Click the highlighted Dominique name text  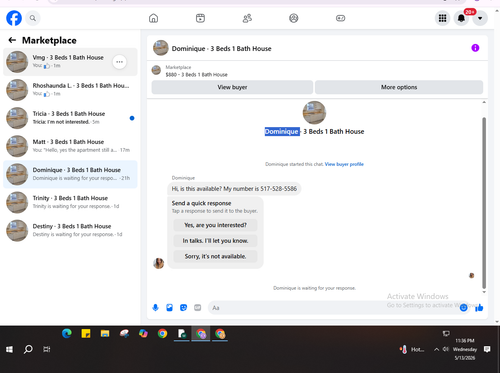click(282, 132)
